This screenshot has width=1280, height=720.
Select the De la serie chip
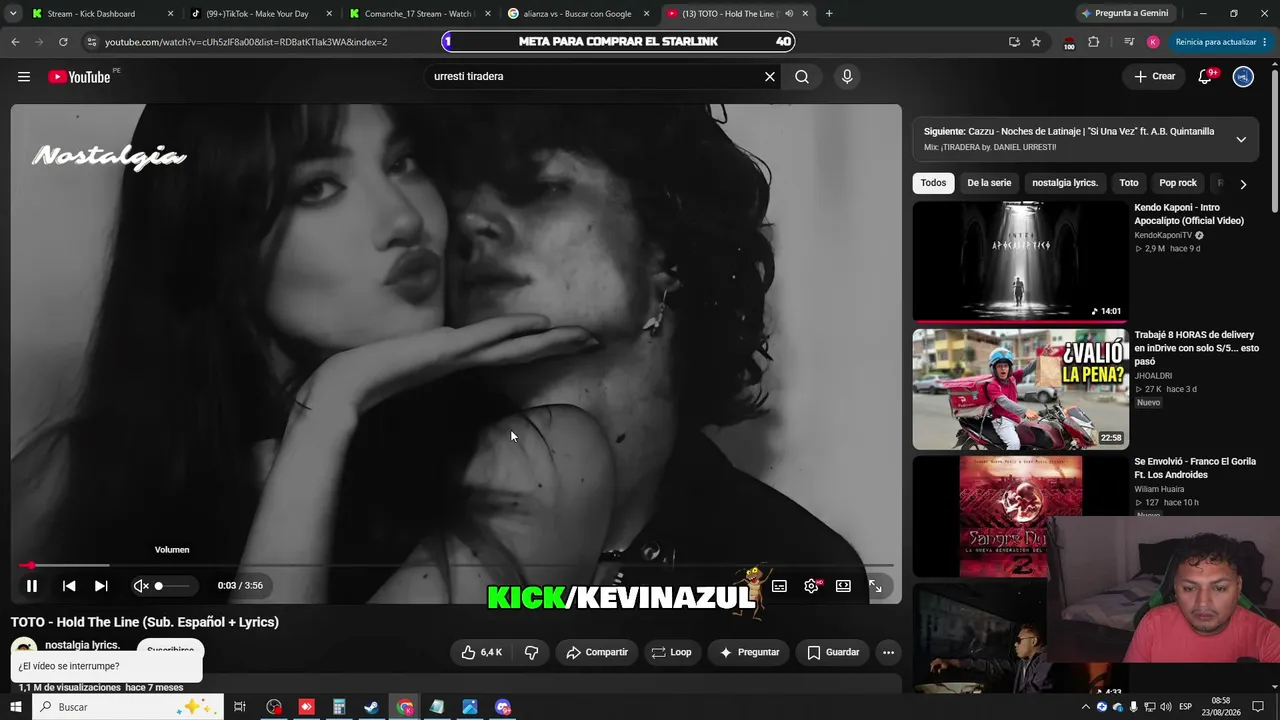point(989,183)
